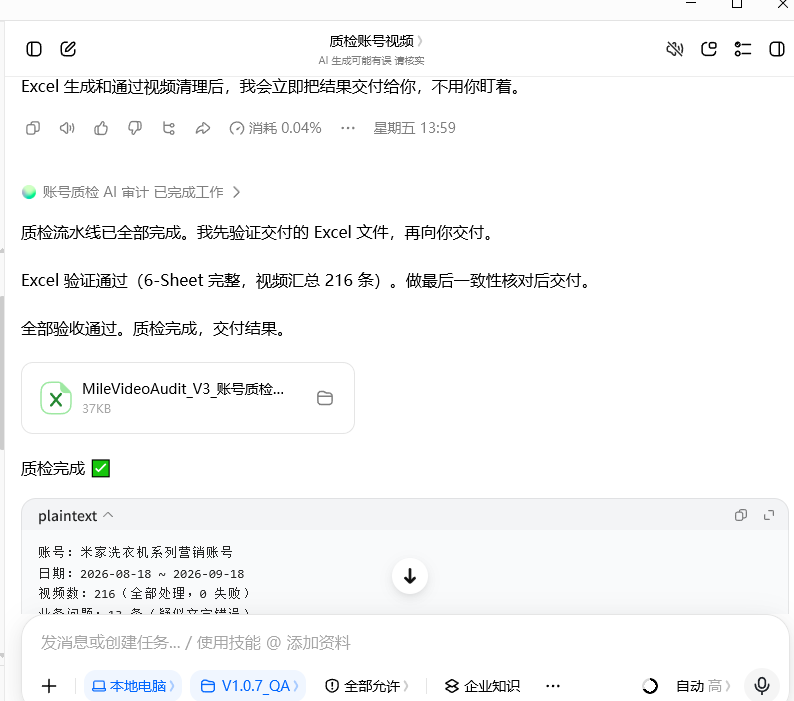794x701 pixels.
Task: Copy the plaintext code block contents
Action: (x=741, y=515)
